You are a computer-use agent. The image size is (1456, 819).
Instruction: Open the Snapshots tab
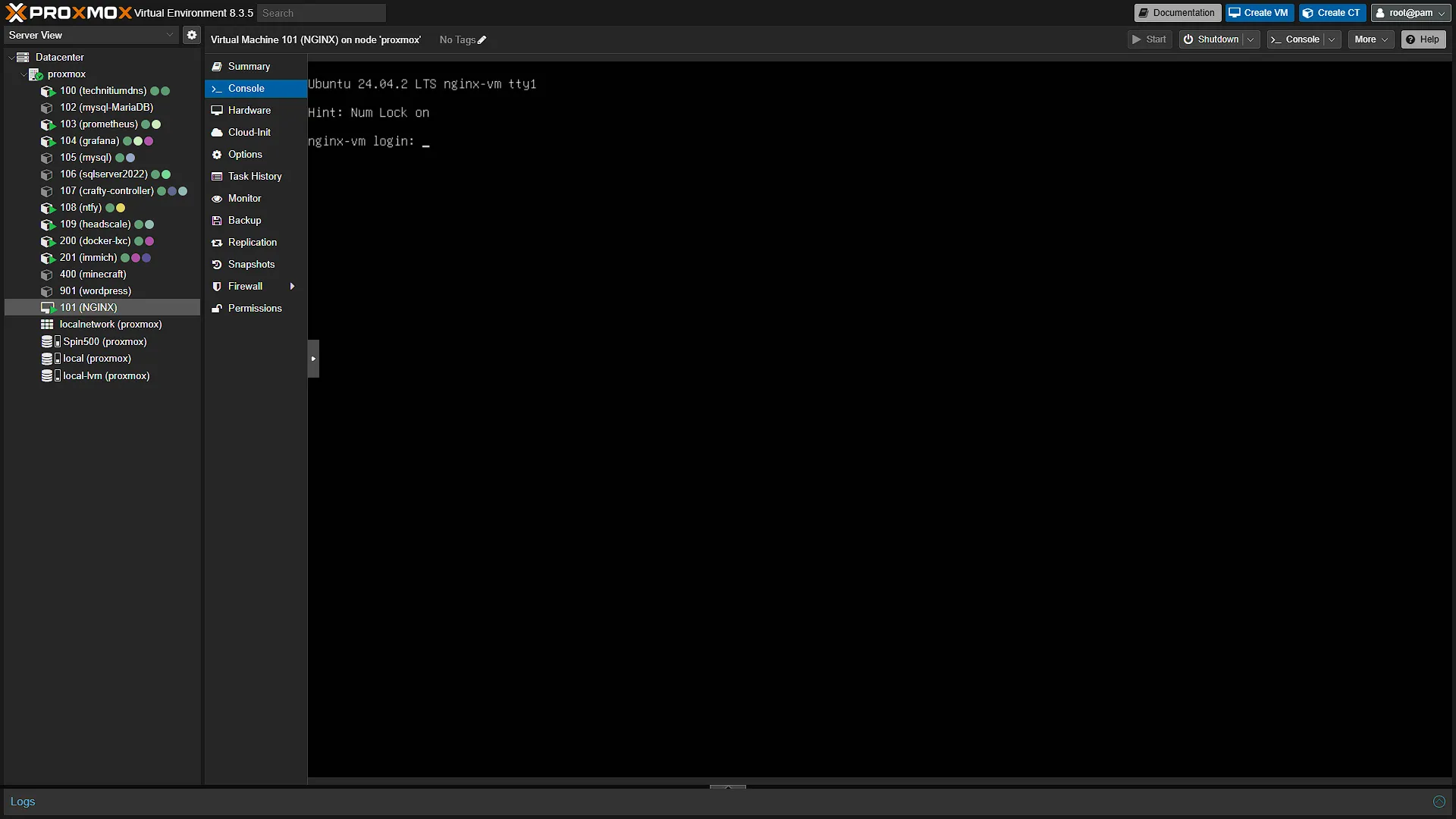[256, 265]
